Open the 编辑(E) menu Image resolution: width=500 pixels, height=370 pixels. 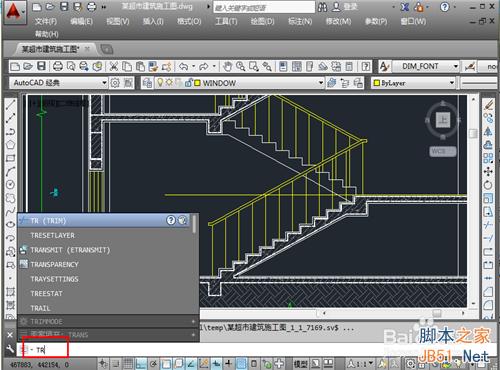(82, 22)
